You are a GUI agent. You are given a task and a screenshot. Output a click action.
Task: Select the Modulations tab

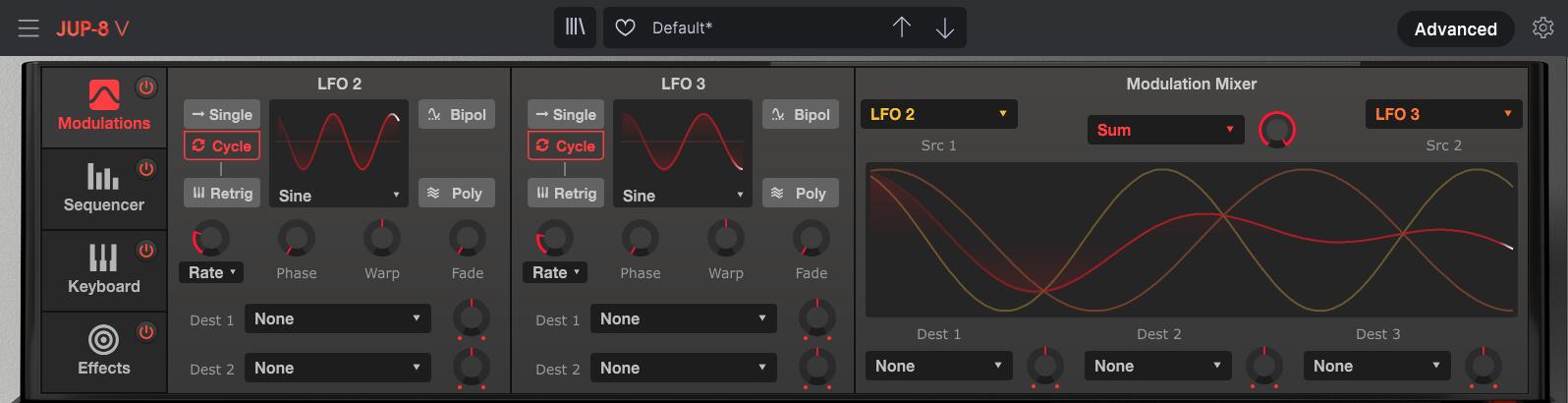pyautogui.click(x=104, y=107)
